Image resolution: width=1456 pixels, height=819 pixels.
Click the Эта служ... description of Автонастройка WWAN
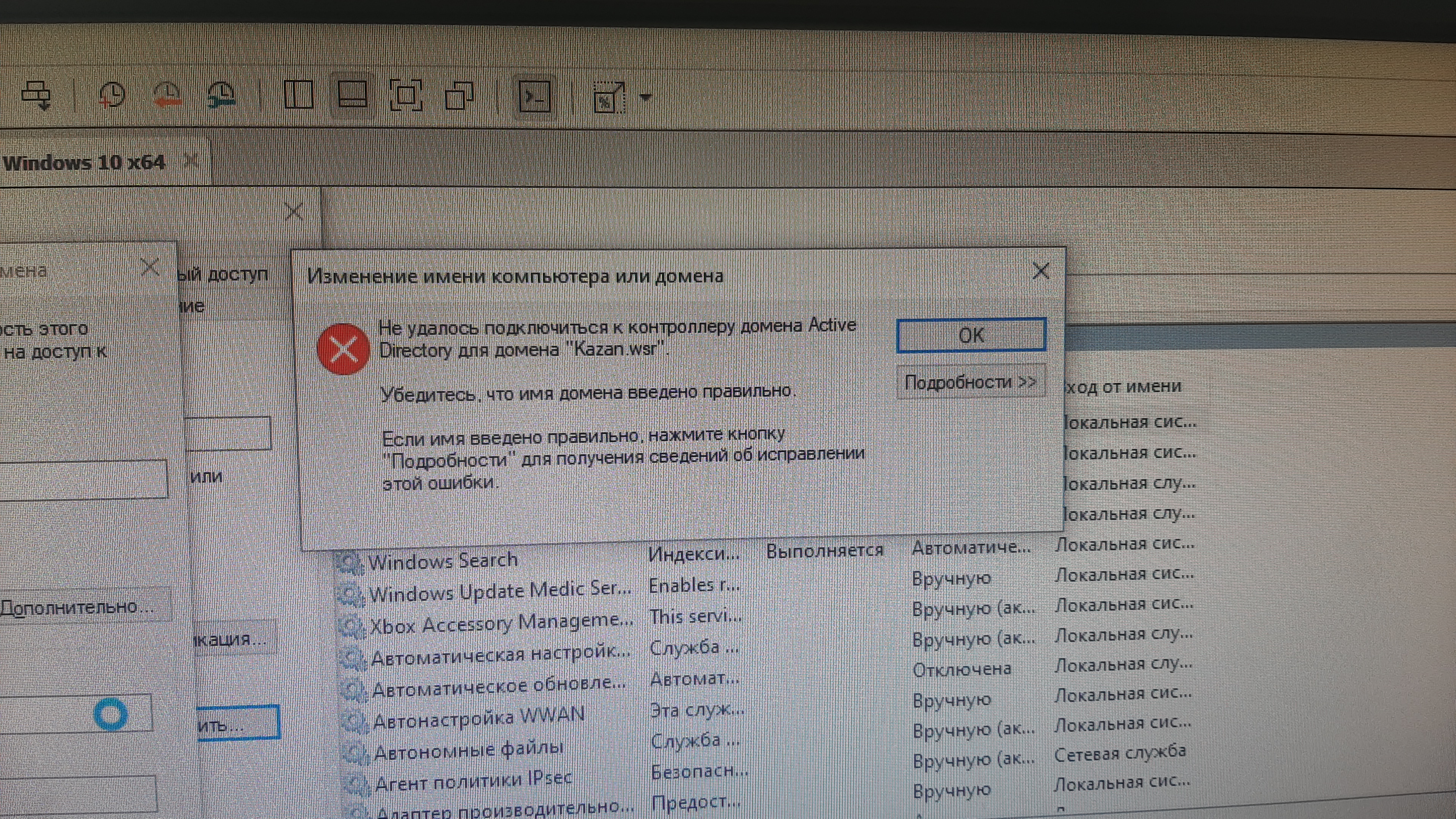(698, 710)
